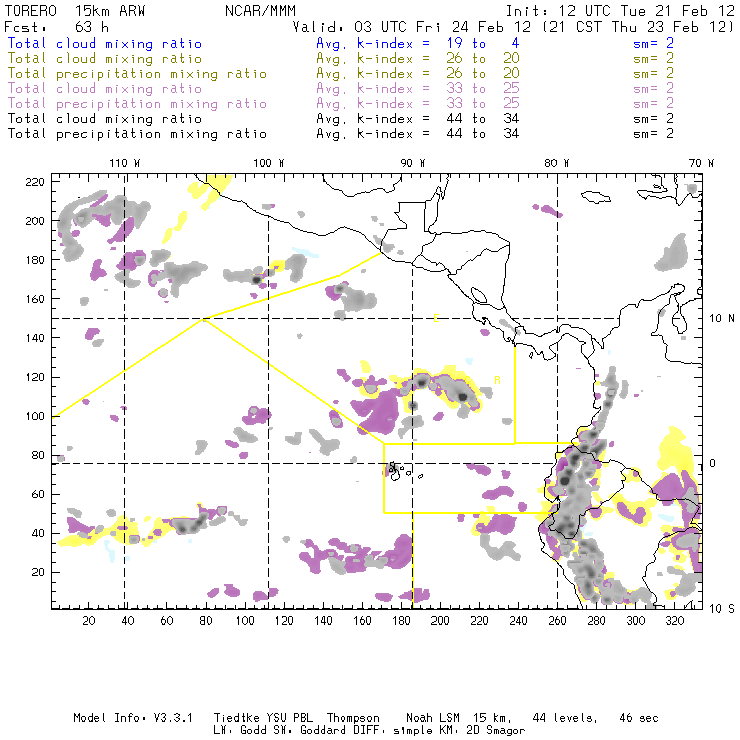The image size is (740, 740).
Task: Click the 'Model Info: V3.3.1' text
Action: 133,718
